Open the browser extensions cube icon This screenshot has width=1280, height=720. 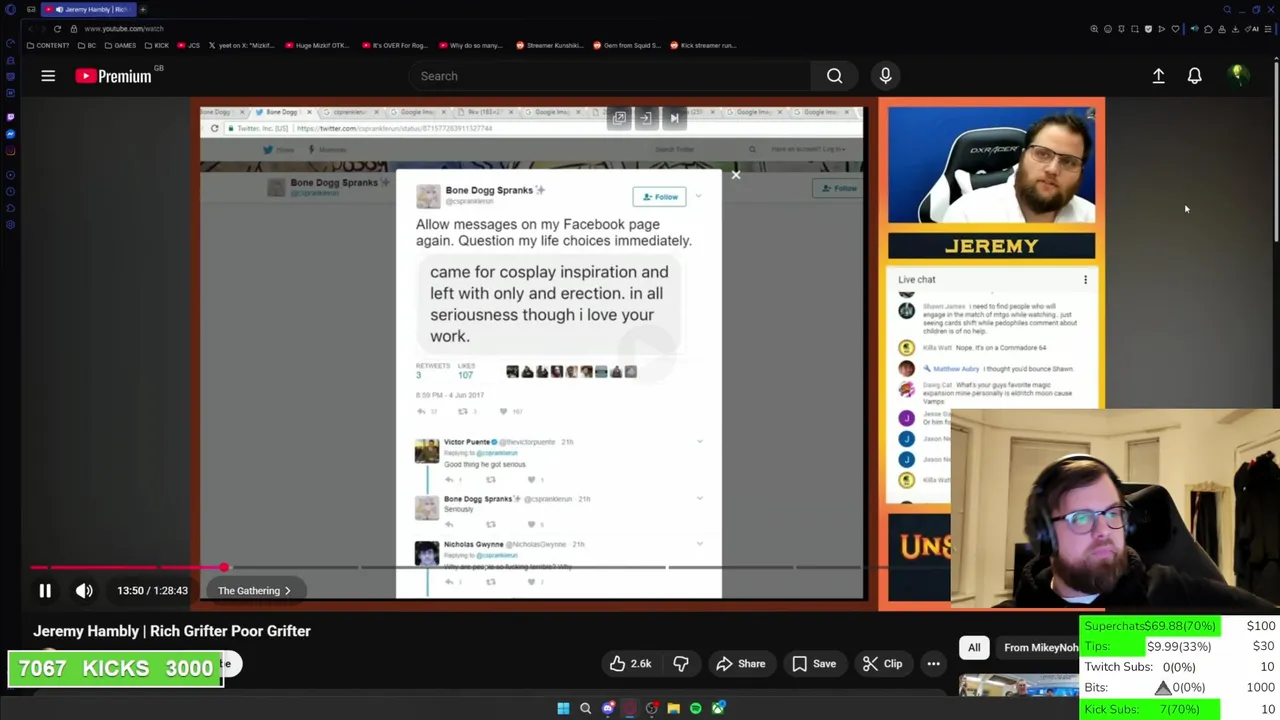coord(1208,29)
